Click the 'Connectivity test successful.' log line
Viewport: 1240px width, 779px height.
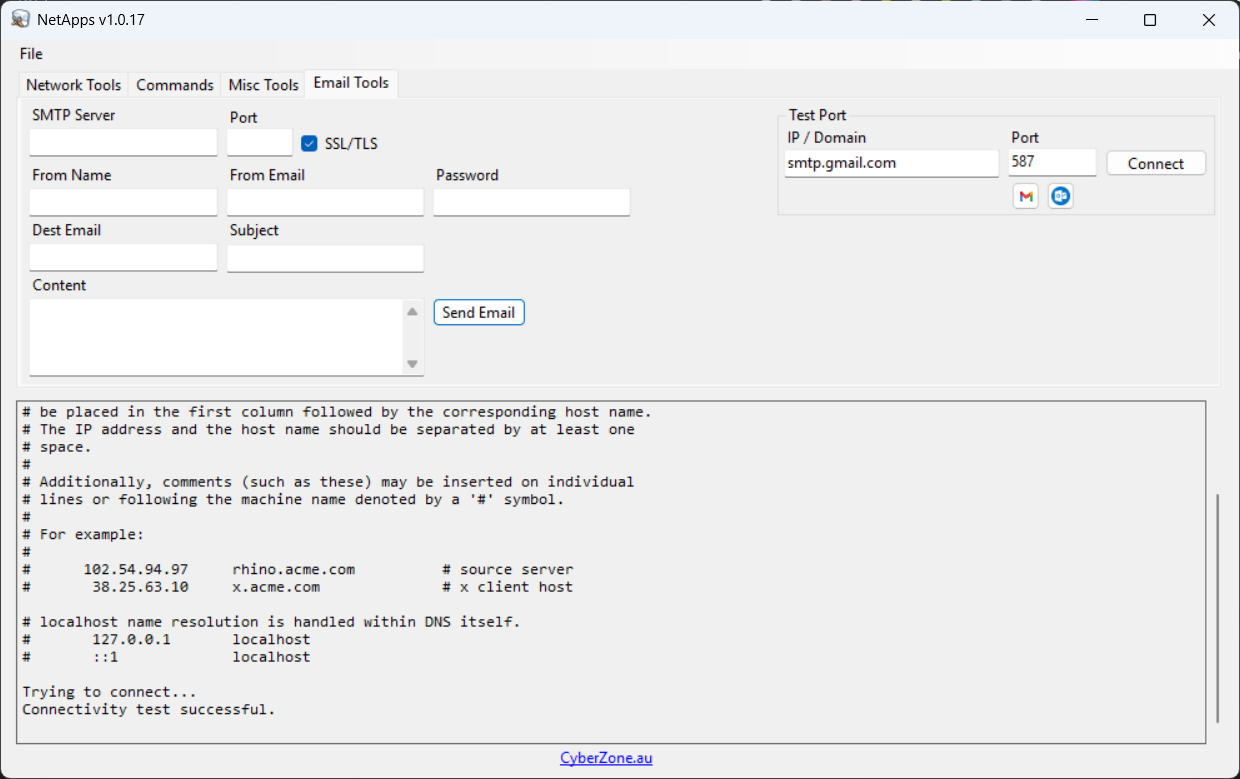[148, 710]
